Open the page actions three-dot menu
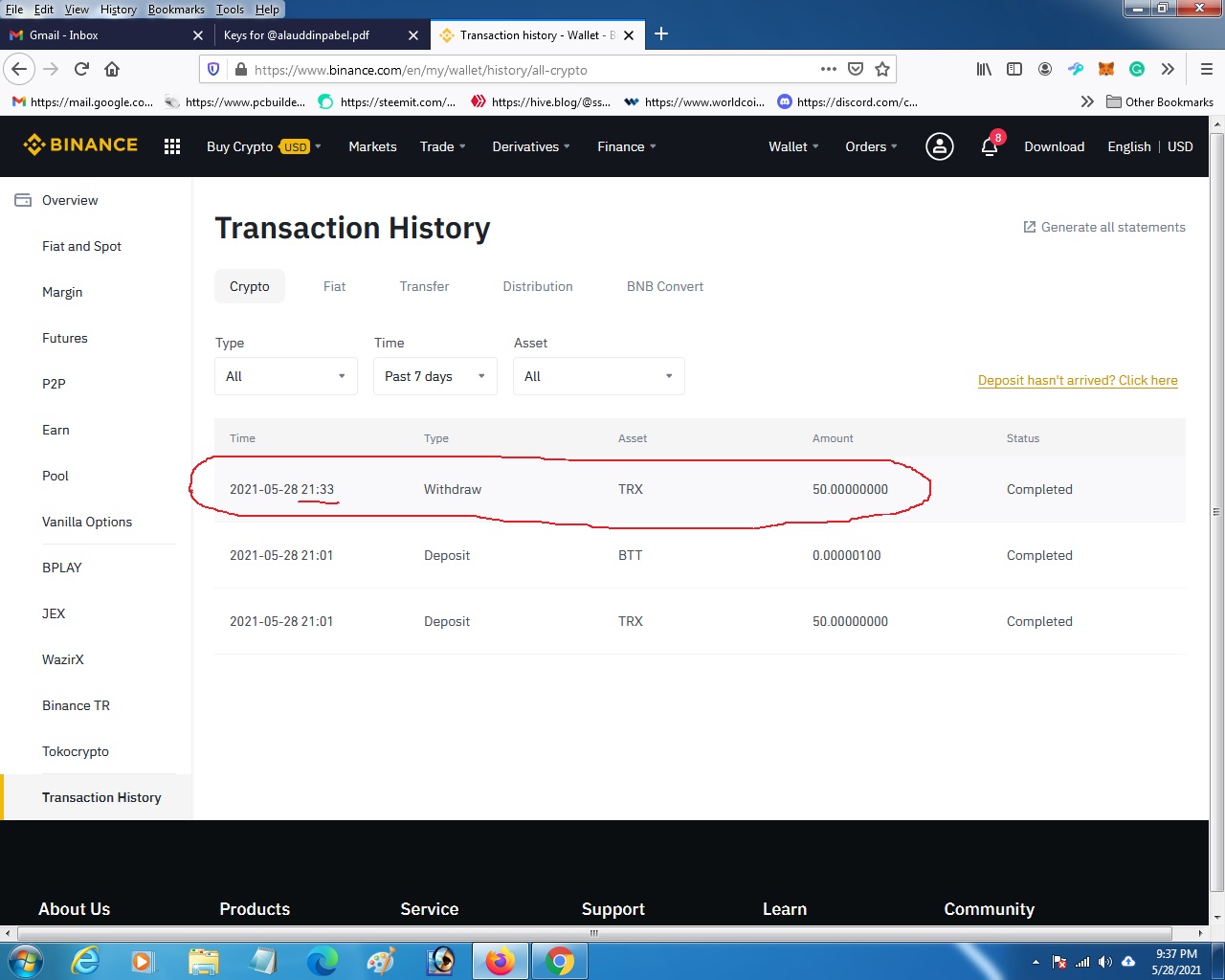The image size is (1225, 980). click(x=829, y=69)
